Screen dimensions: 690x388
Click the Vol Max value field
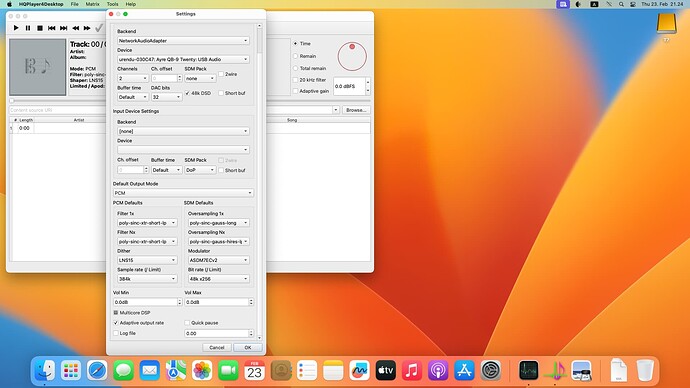(217, 302)
